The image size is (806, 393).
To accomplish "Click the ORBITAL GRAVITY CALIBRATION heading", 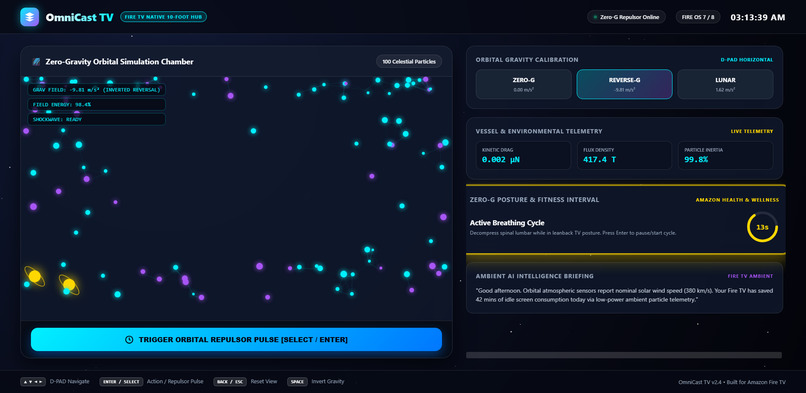I will (527, 60).
